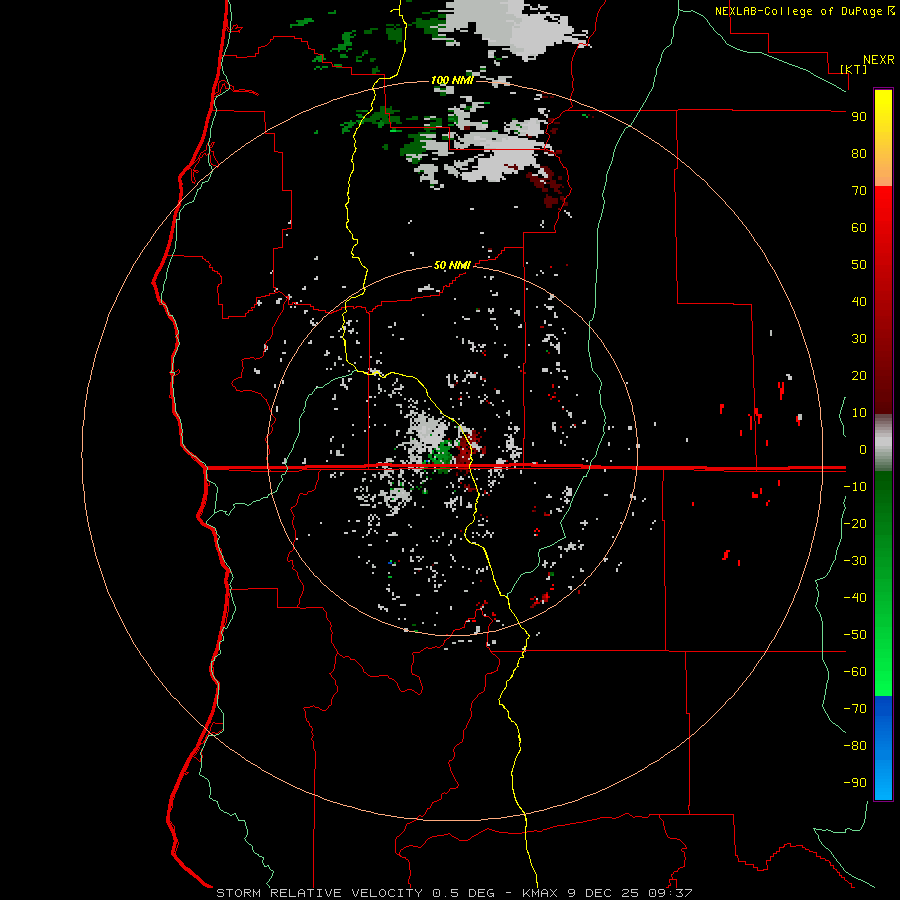Click the "NEXR" label above the scale

tap(878, 60)
